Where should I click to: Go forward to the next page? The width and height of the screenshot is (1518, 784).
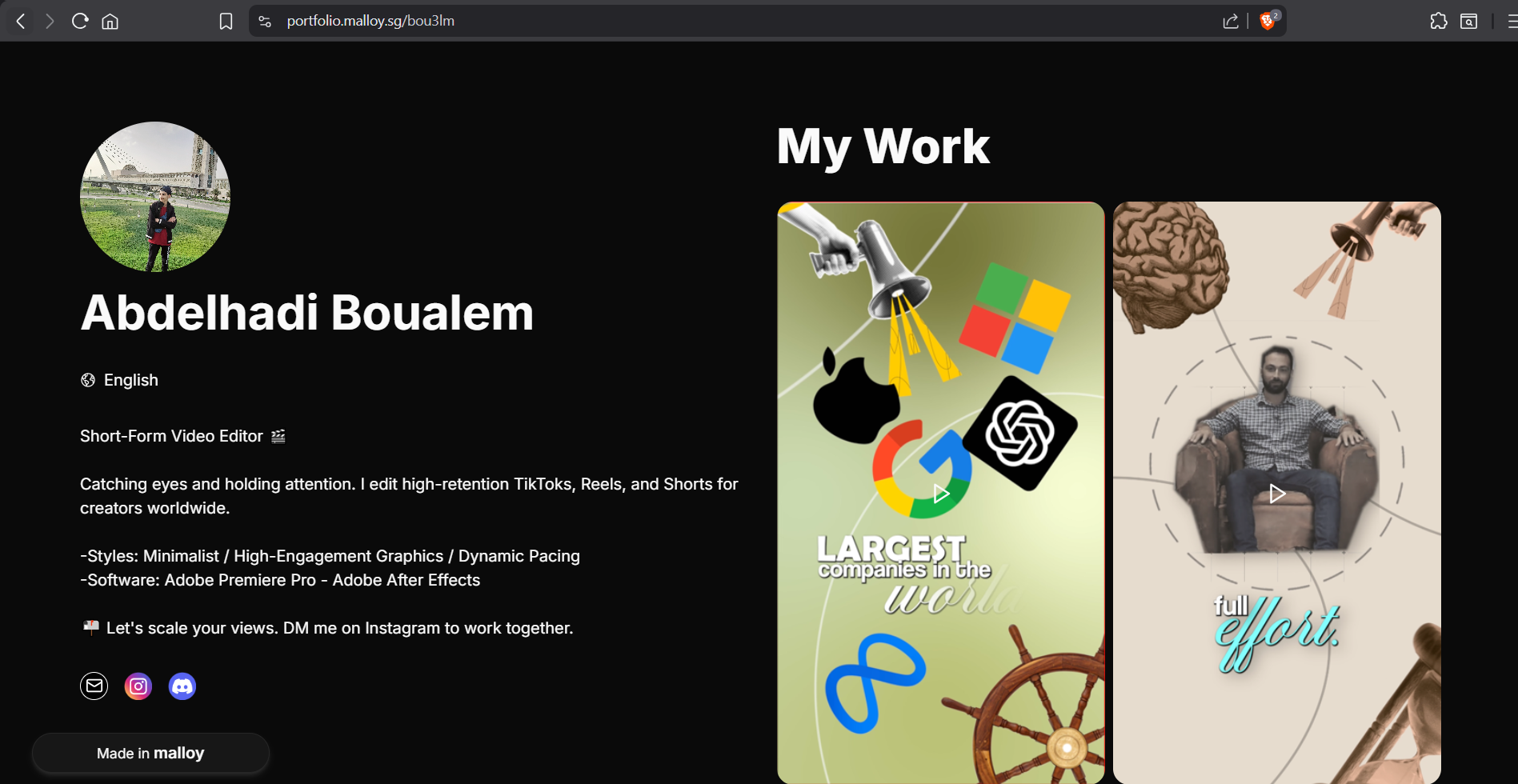(x=50, y=21)
